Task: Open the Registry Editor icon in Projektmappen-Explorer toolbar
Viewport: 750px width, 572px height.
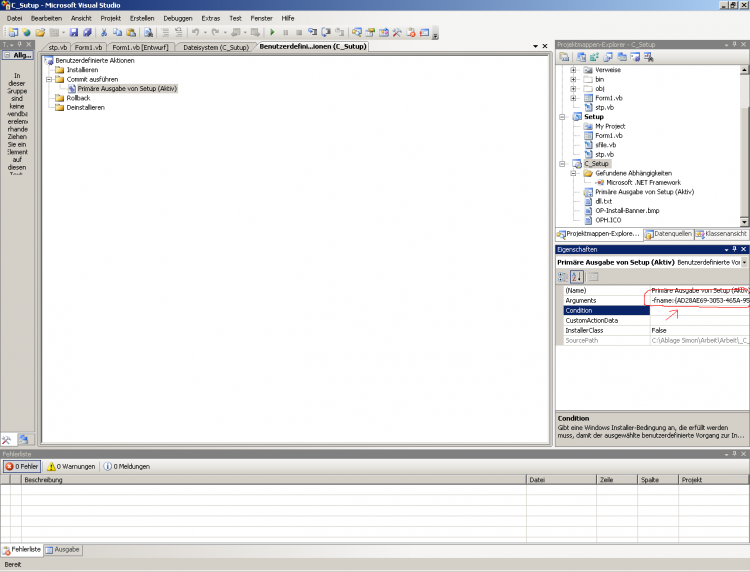Action: point(594,57)
